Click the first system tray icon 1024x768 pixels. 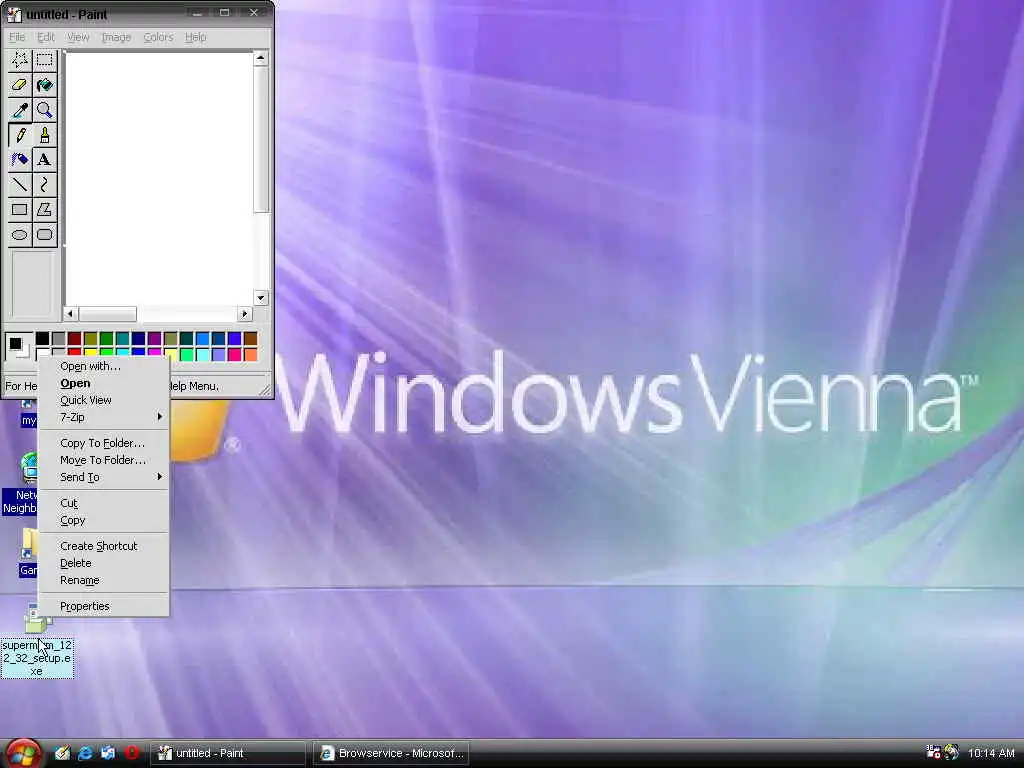pos(933,752)
